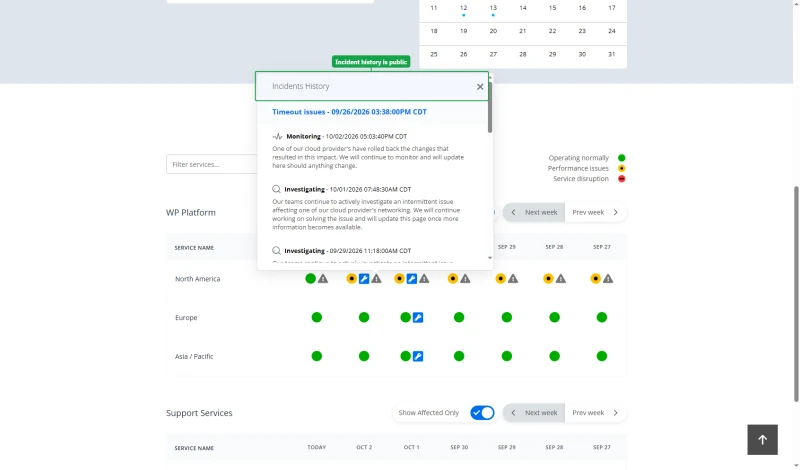Screen dimensions: 800x470
Task: Click North America's Oct 2 yellow performance dot
Action: tap(352, 279)
